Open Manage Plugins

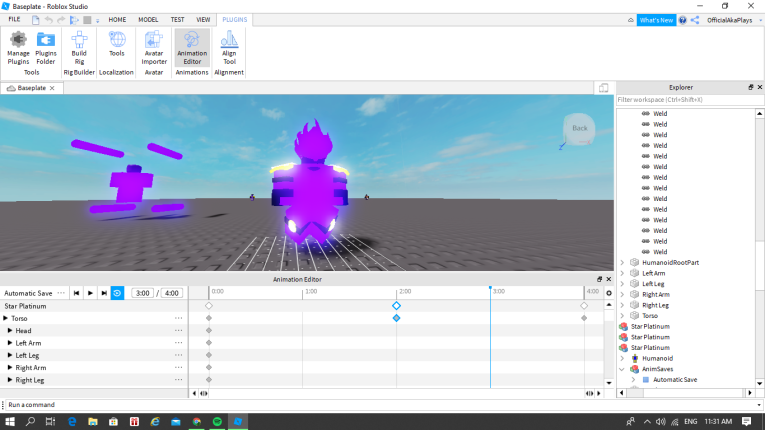point(18,48)
